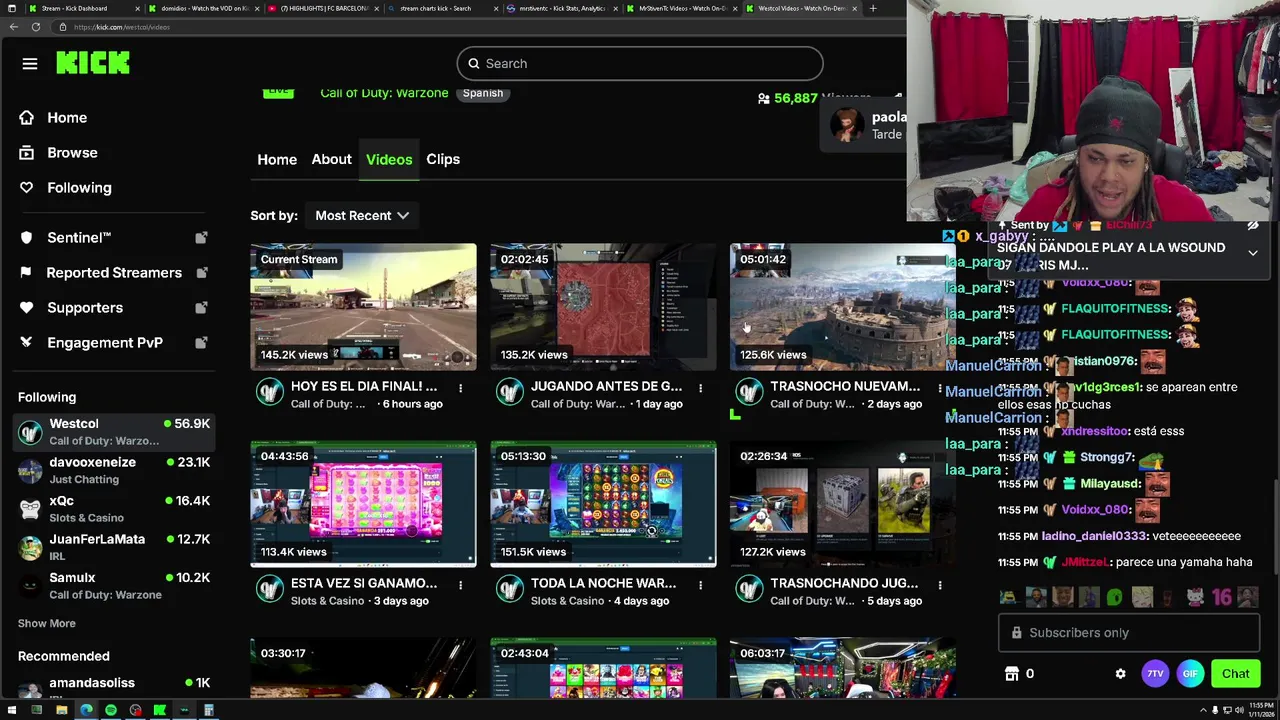Click the browser back arrow

pos(13,27)
